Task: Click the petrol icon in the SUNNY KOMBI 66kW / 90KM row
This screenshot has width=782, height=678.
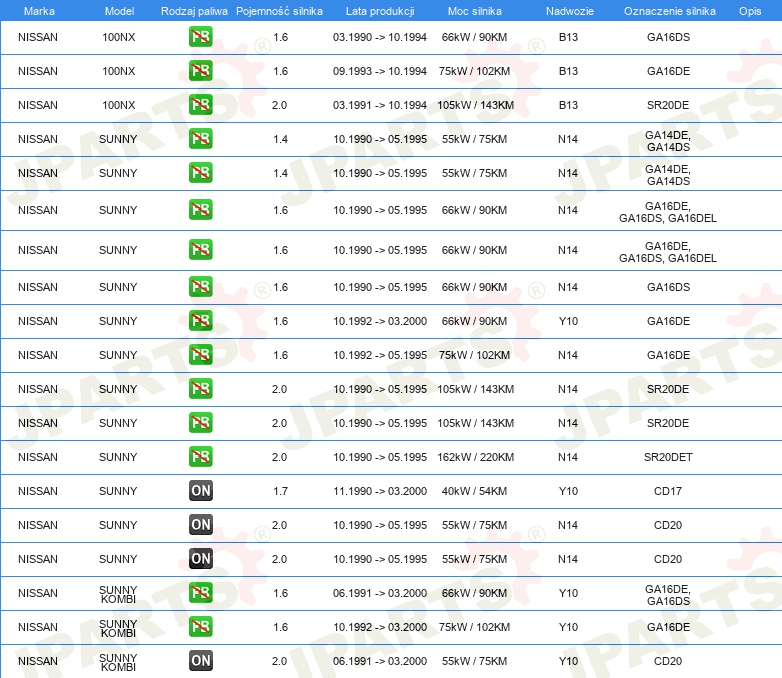Action: click(x=200, y=593)
